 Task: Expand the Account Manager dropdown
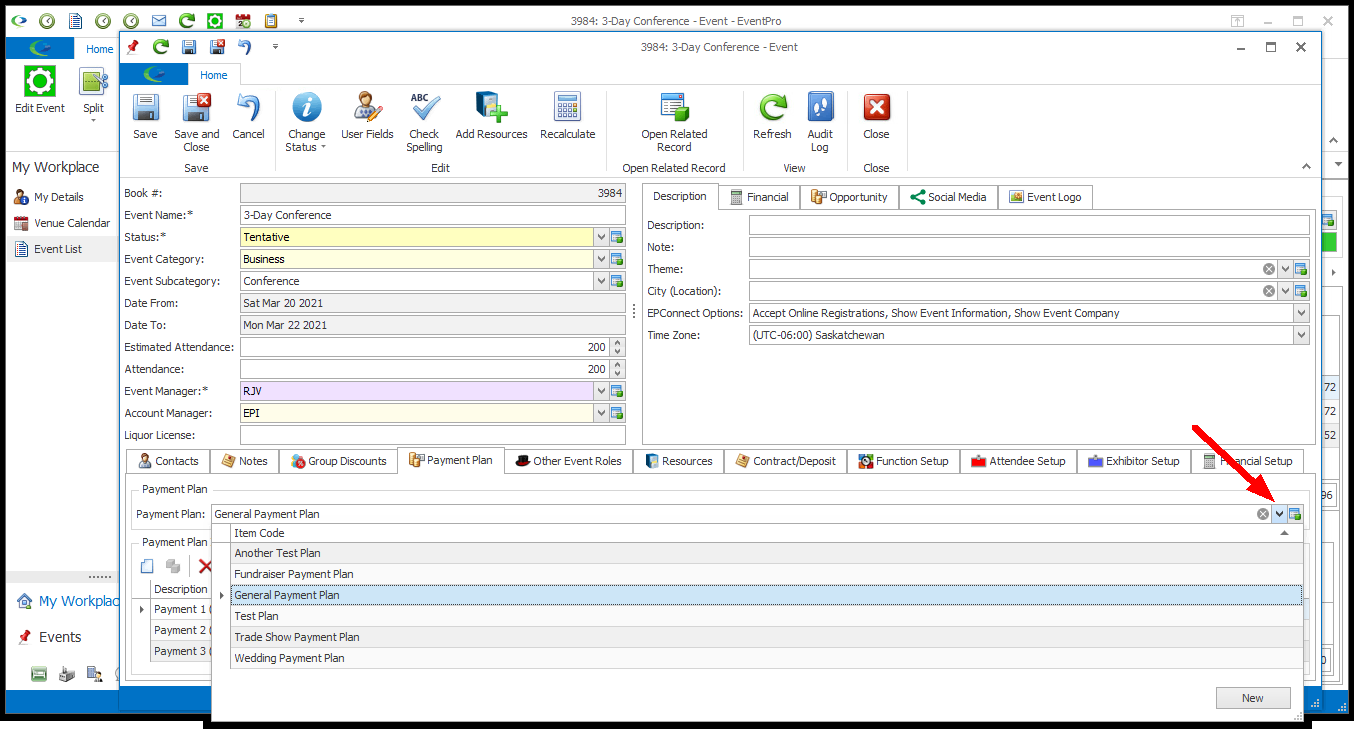(x=601, y=413)
